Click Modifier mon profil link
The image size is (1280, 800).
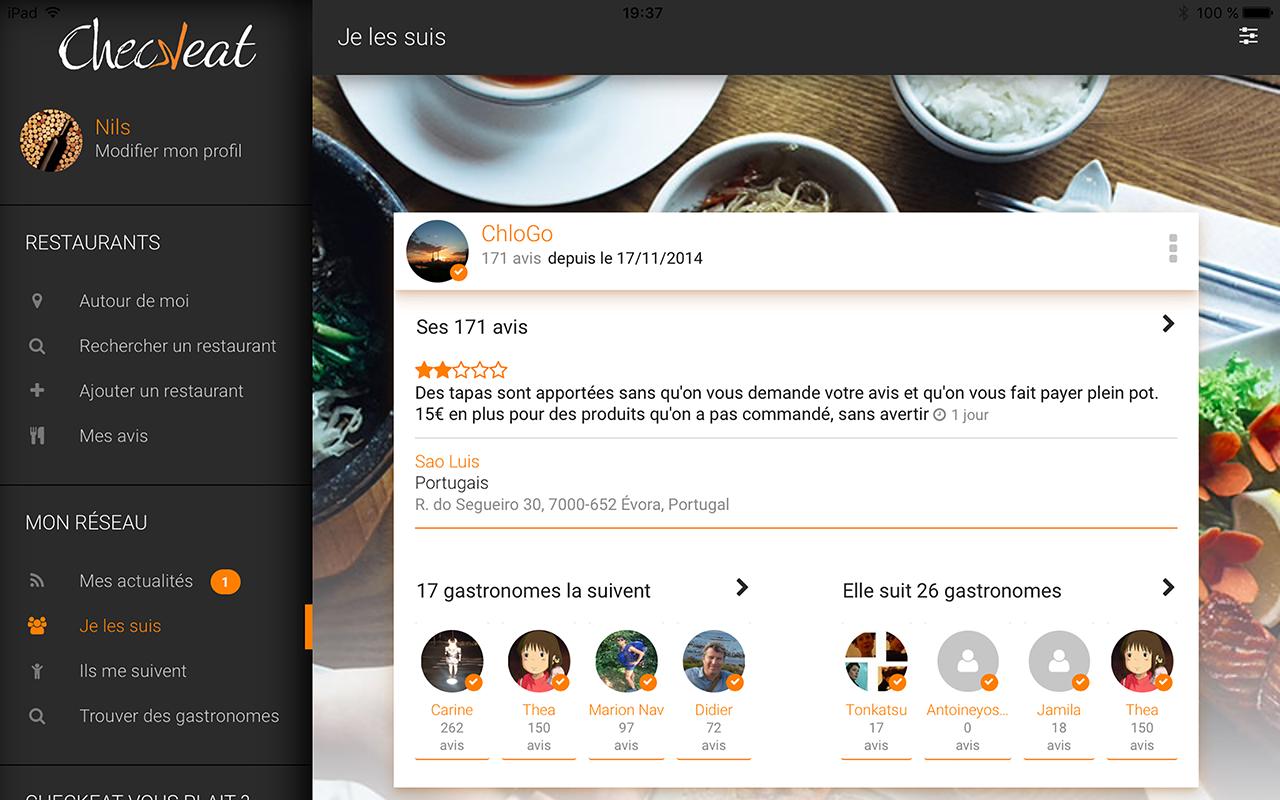(168, 151)
